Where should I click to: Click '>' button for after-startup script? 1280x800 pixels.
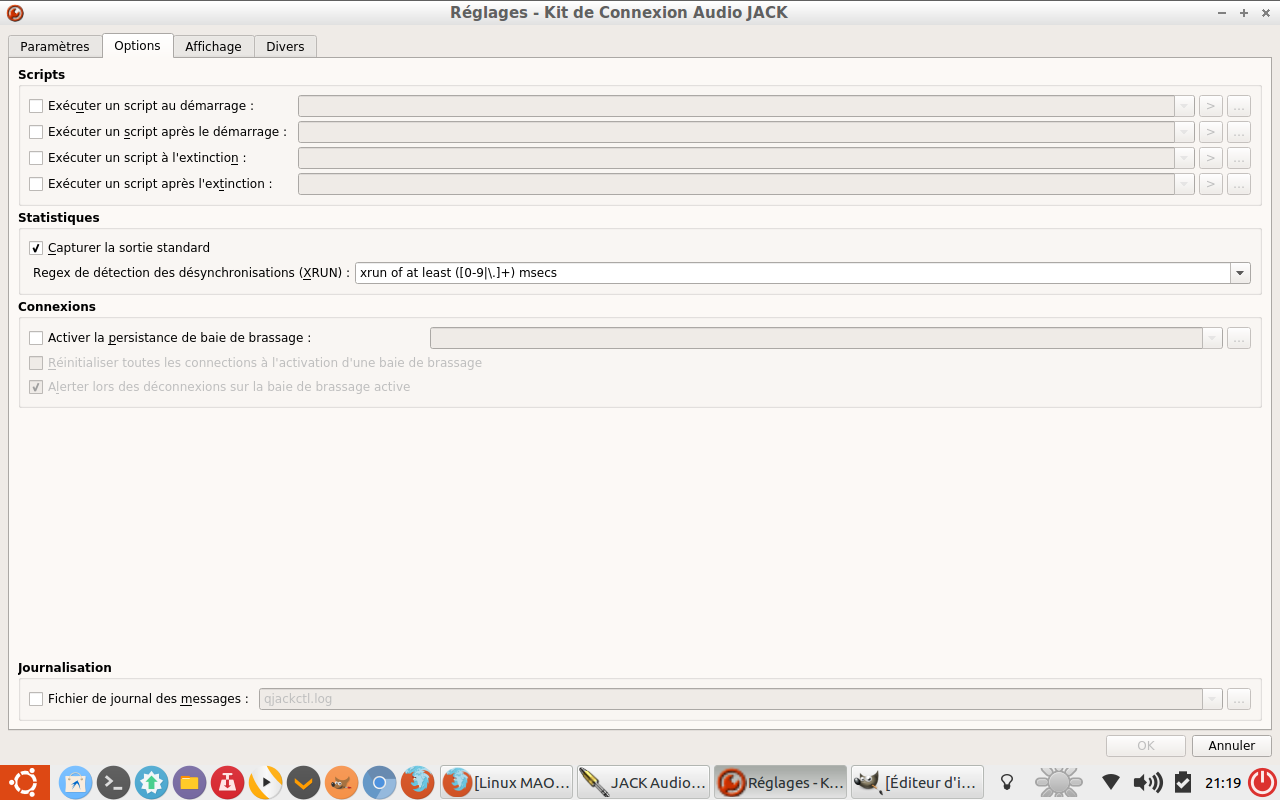click(1211, 132)
